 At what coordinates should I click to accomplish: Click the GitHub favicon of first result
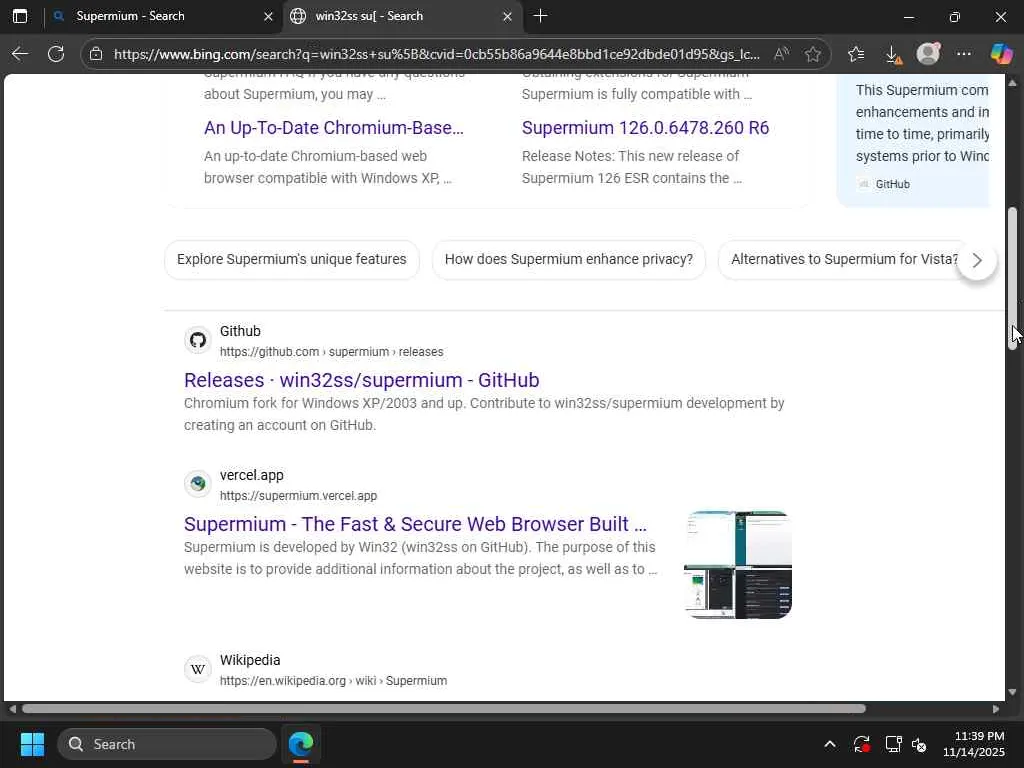[198, 340]
